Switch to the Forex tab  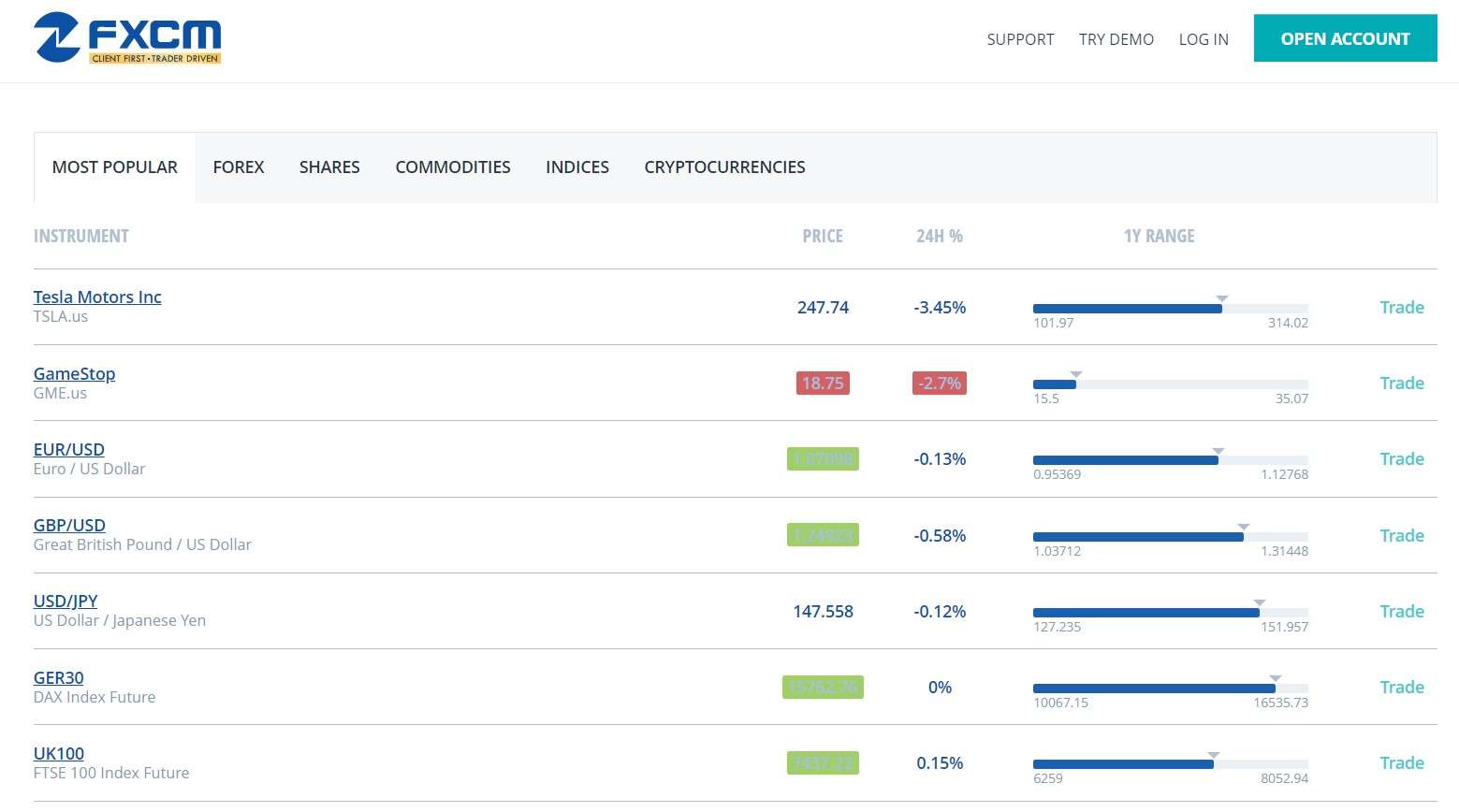(239, 167)
